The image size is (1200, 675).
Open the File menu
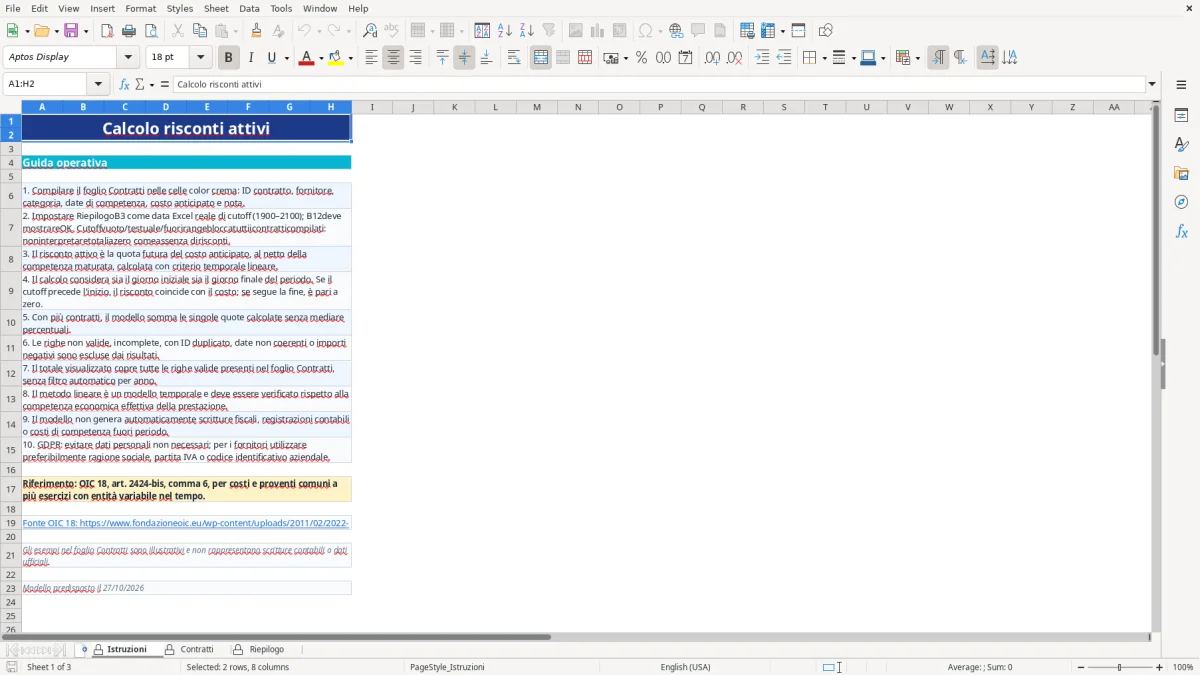13,8
